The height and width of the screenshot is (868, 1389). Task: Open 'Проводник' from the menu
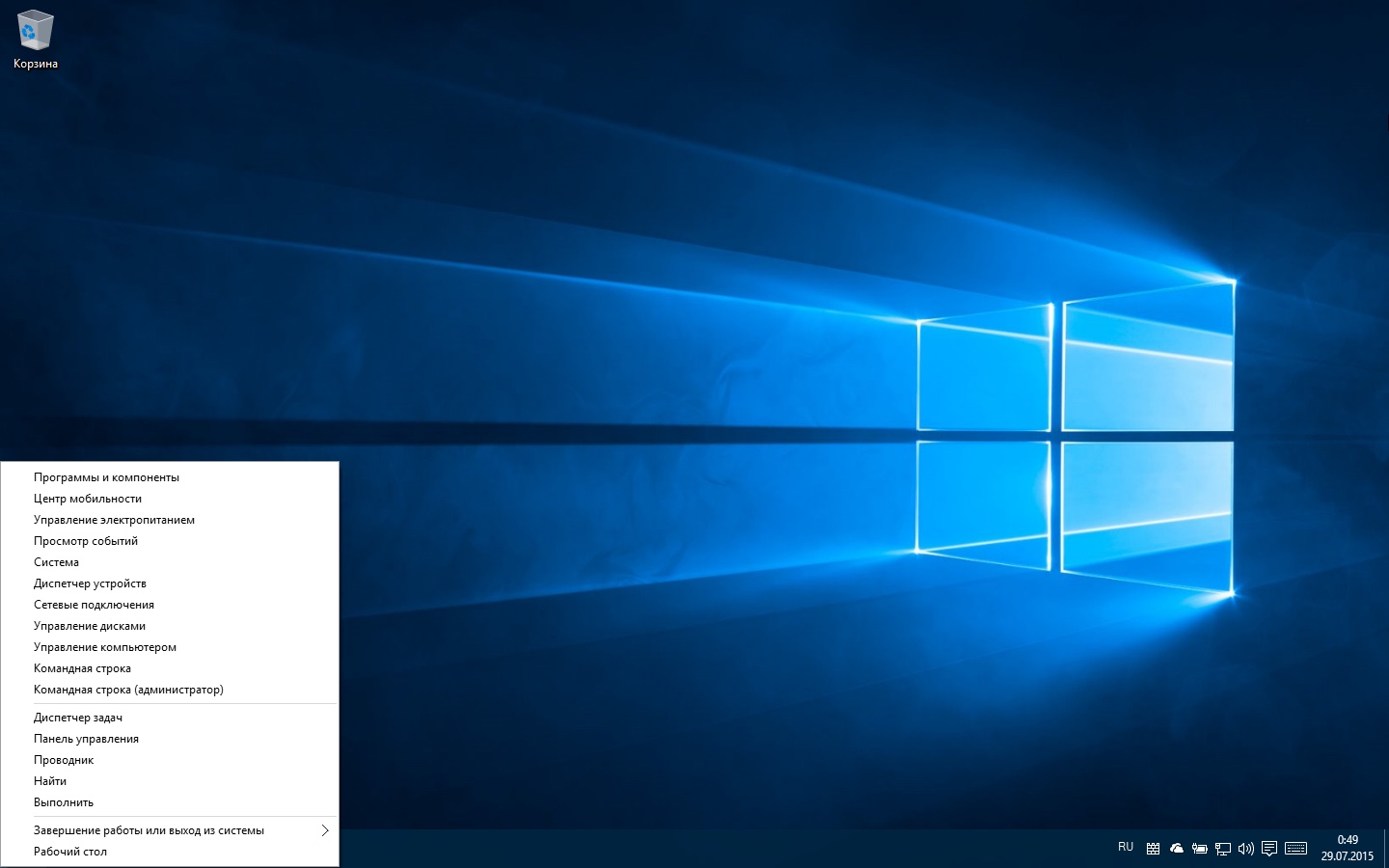[x=64, y=760]
